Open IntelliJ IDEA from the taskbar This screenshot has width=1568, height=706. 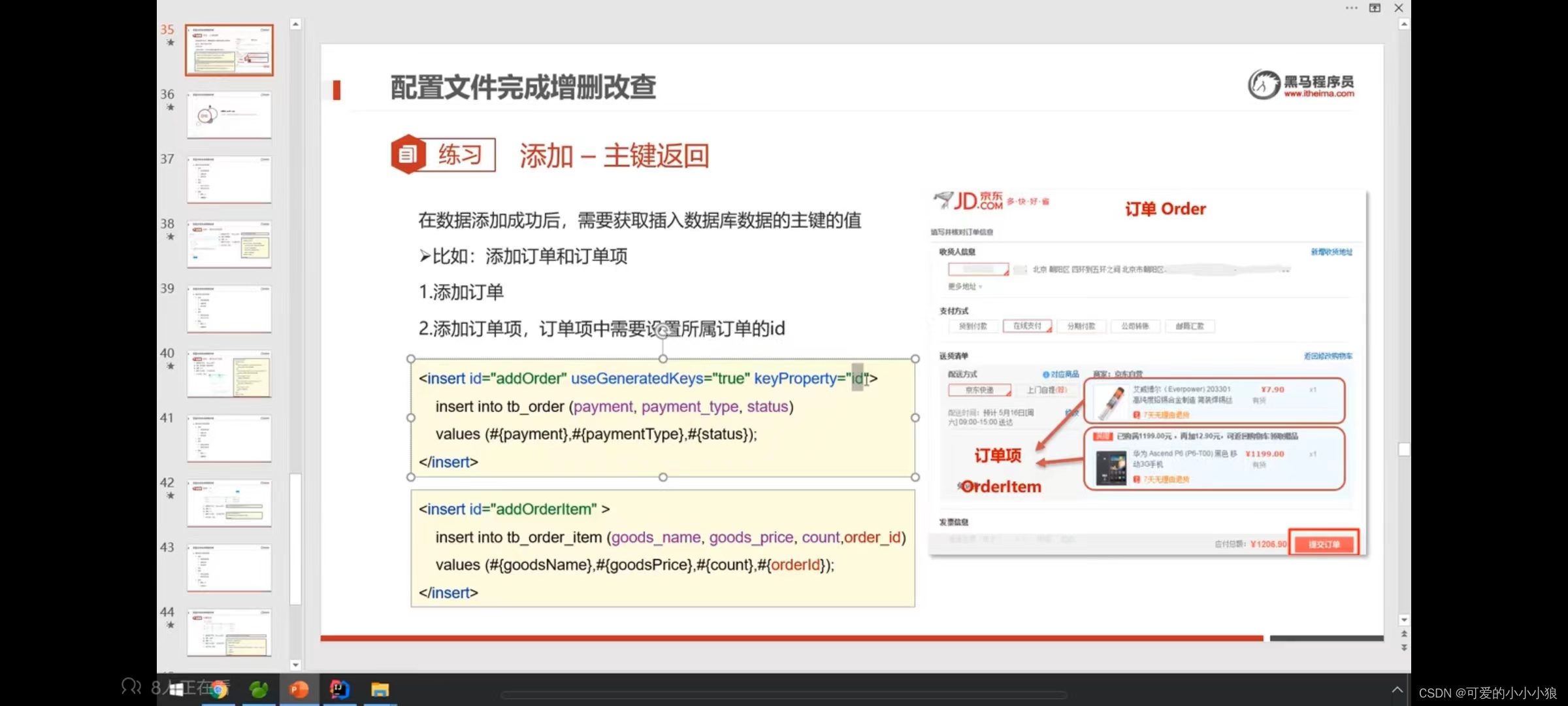click(x=340, y=690)
